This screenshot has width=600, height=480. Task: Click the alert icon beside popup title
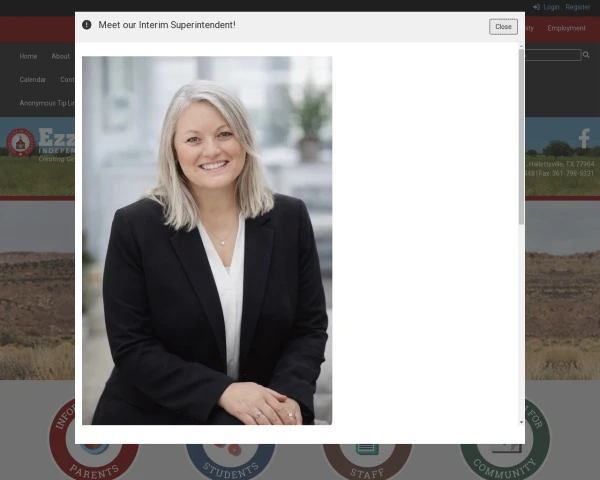[87, 25]
